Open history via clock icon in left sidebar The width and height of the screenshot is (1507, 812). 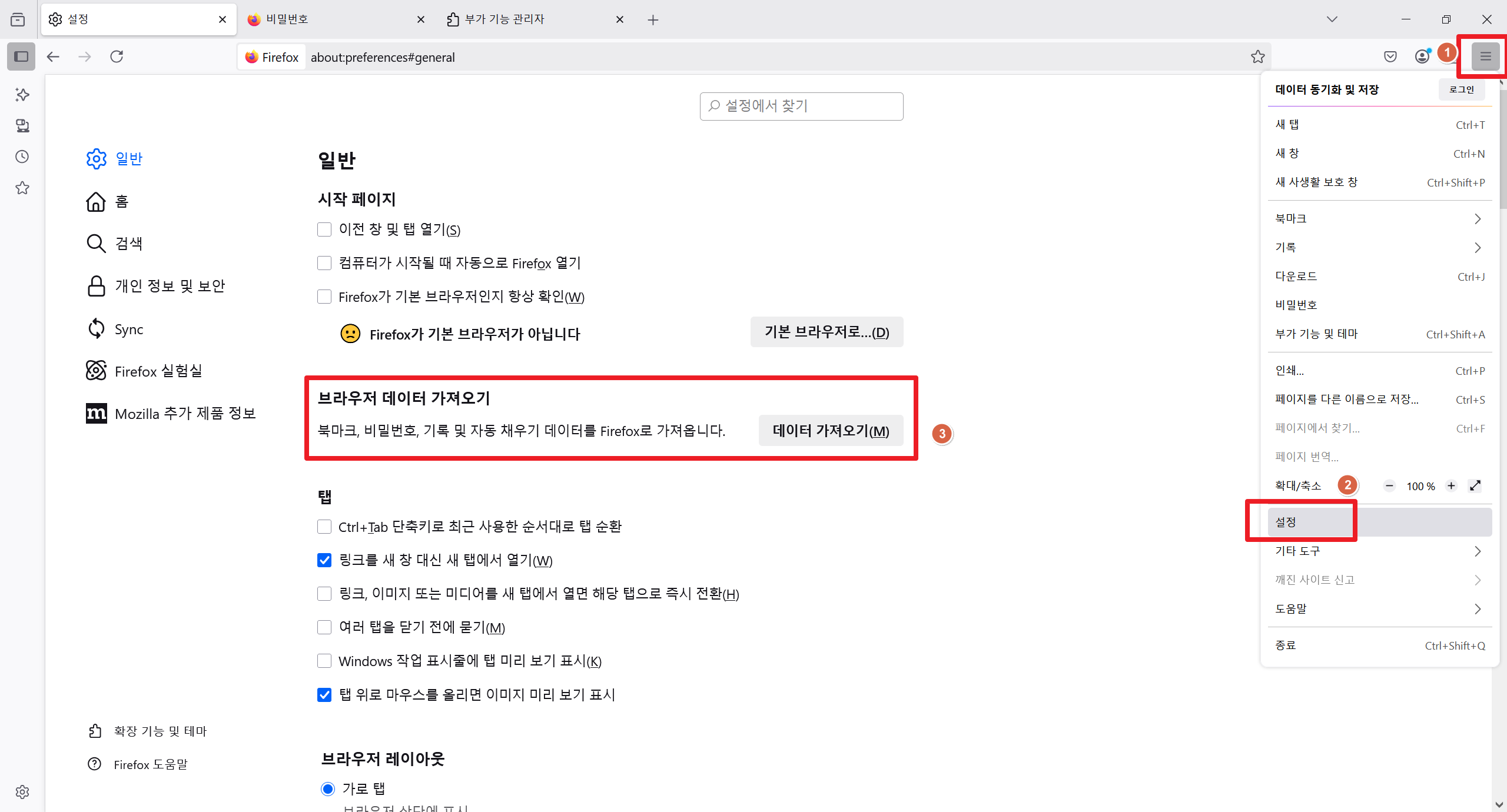pyautogui.click(x=21, y=157)
